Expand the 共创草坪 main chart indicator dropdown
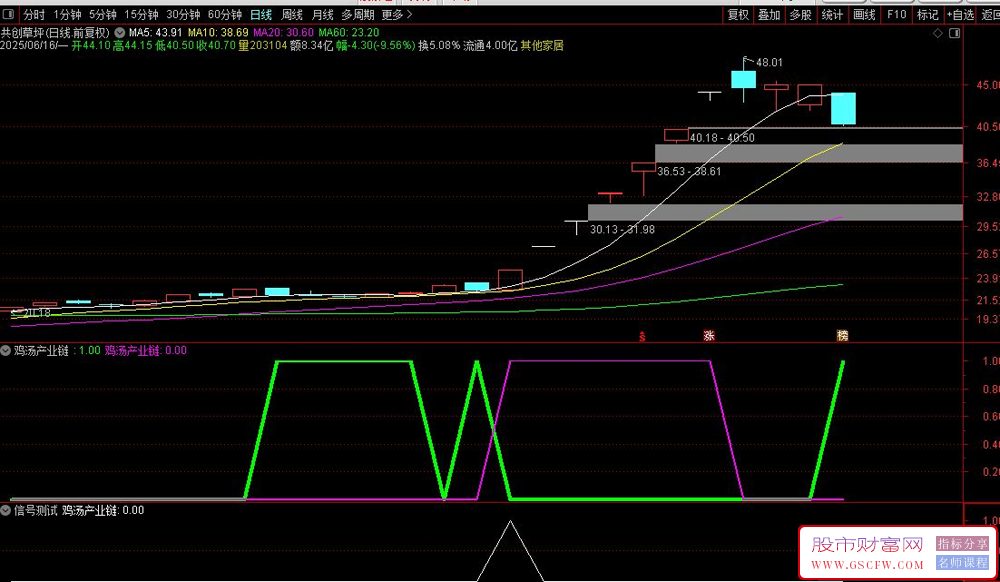 pyautogui.click(x=119, y=33)
